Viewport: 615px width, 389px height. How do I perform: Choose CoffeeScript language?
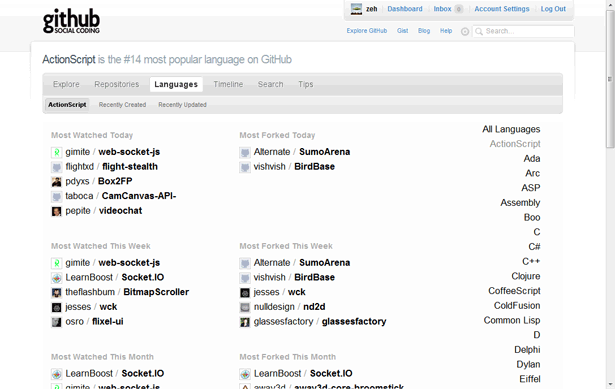point(514,291)
